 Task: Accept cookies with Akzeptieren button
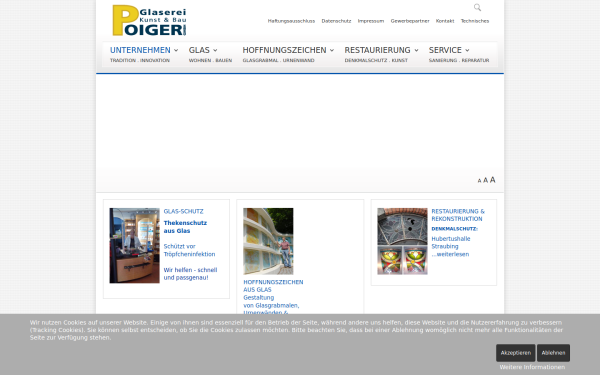tap(515, 353)
